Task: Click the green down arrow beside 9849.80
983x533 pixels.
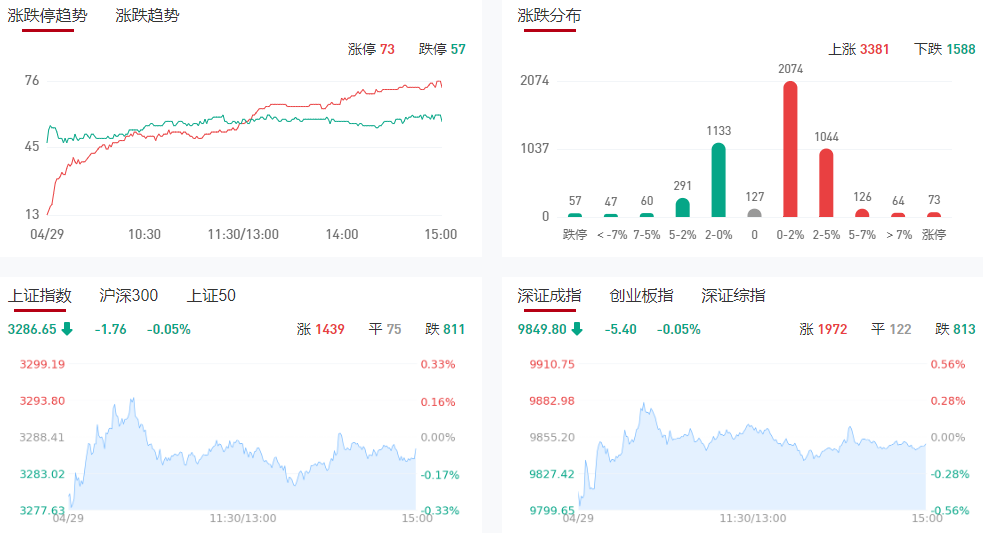Action: tap(577, 329)
